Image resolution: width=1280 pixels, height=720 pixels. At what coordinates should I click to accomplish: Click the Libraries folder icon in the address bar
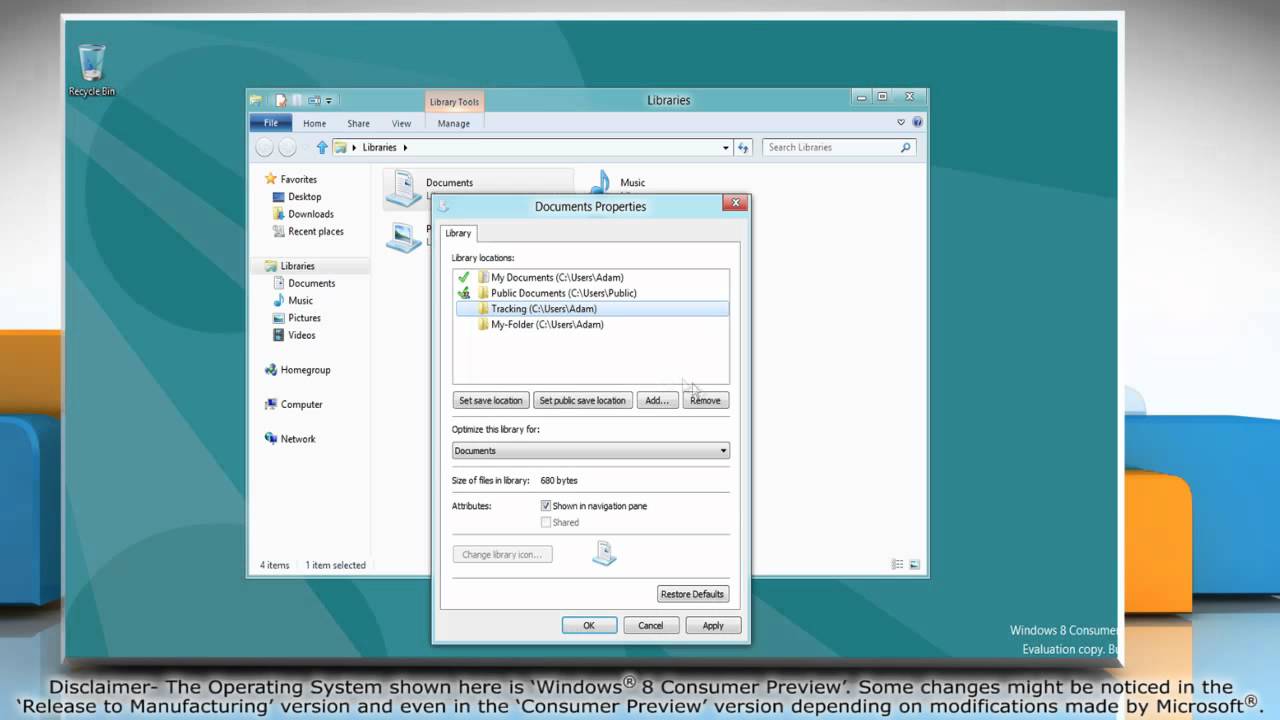coord(341,147)
